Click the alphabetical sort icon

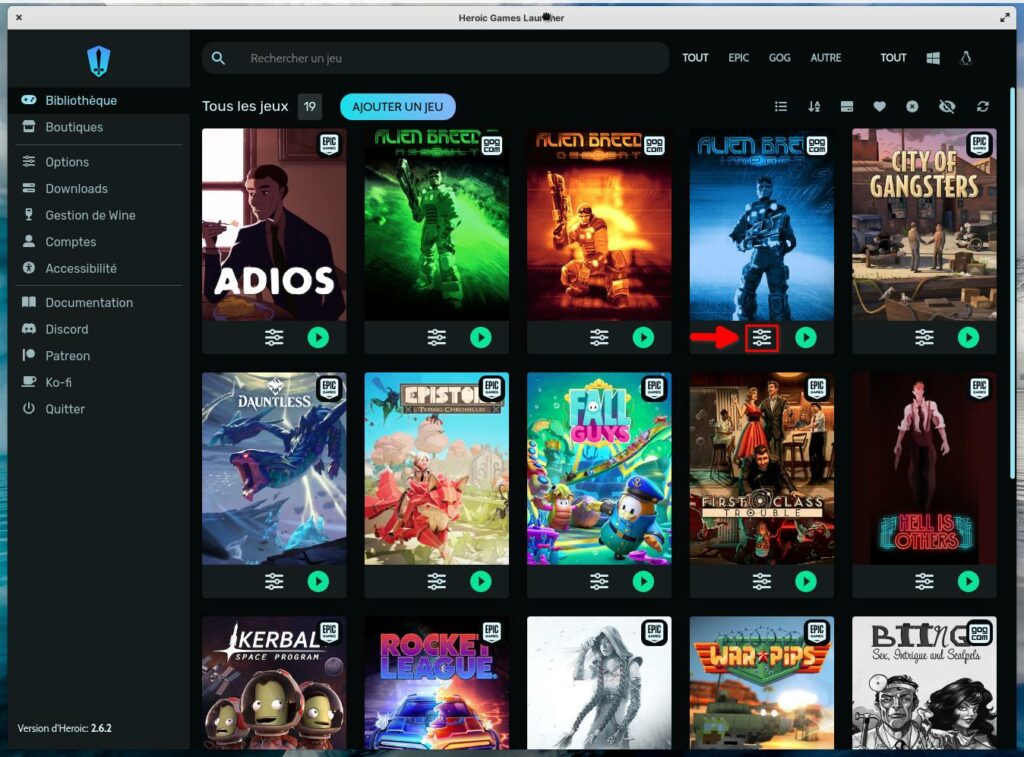(814, 107)
